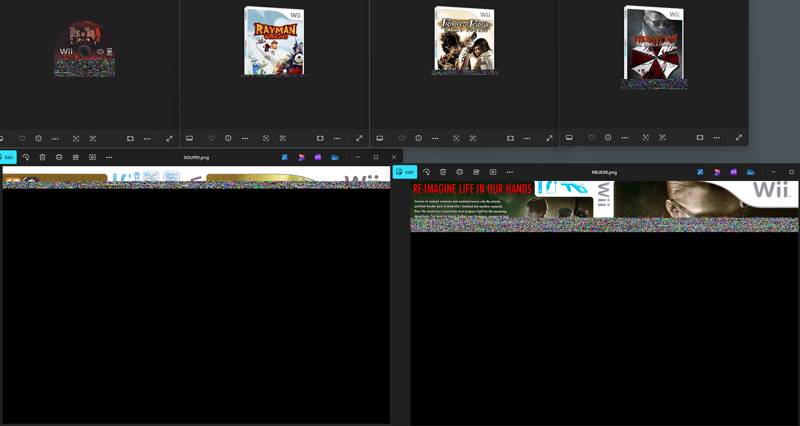
Task: Zoom to fit in the Umbrella cover window
Action: point(645,138)
